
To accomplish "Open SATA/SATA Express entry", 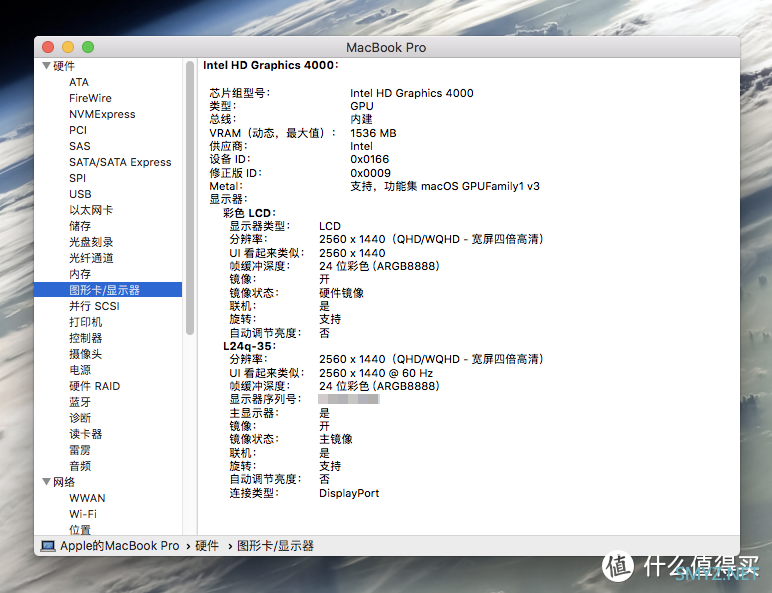I will point(120,162).
